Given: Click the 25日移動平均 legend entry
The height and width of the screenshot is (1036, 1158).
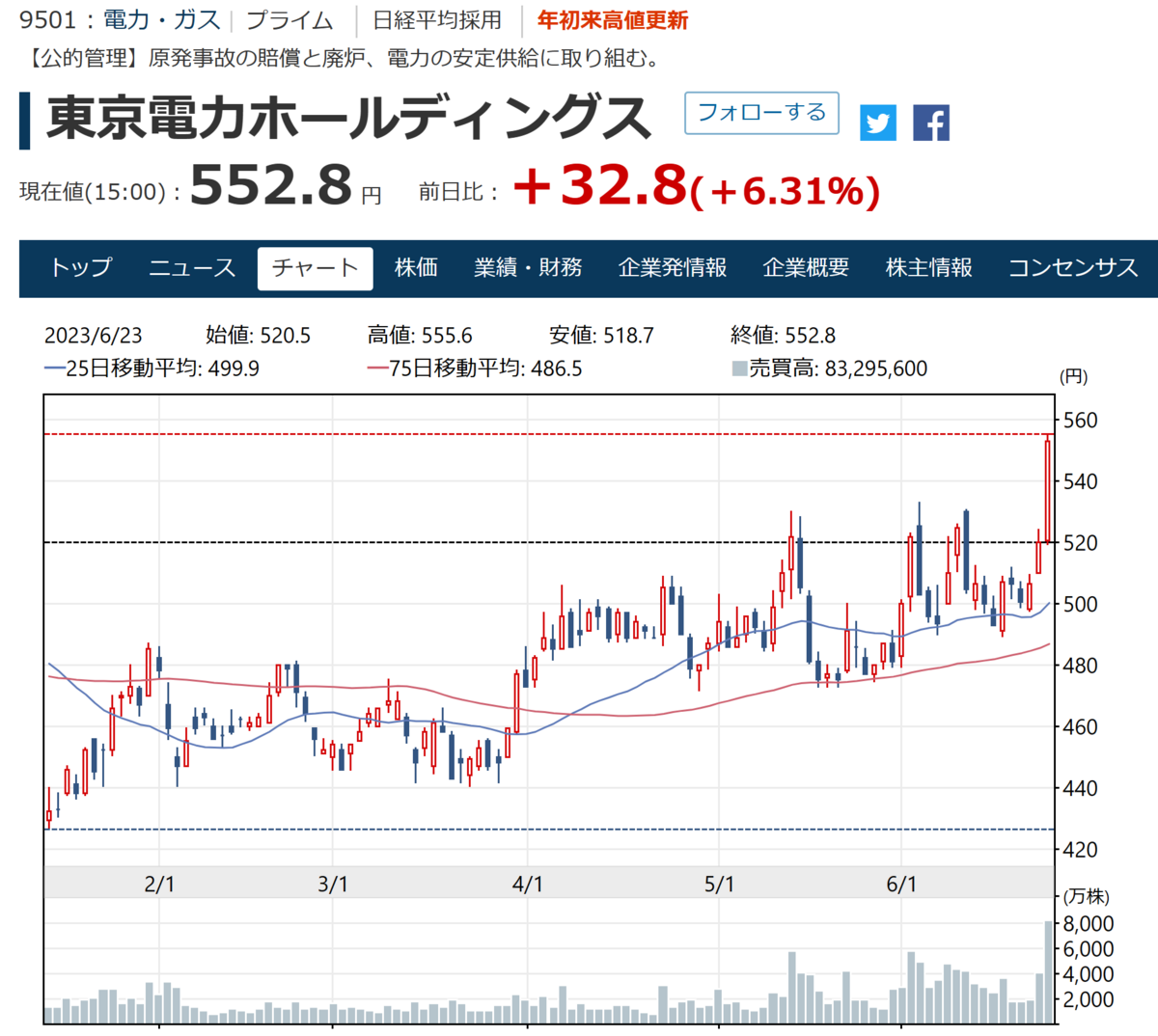Looking at the screenshot, I should click(x=152, y=368).
